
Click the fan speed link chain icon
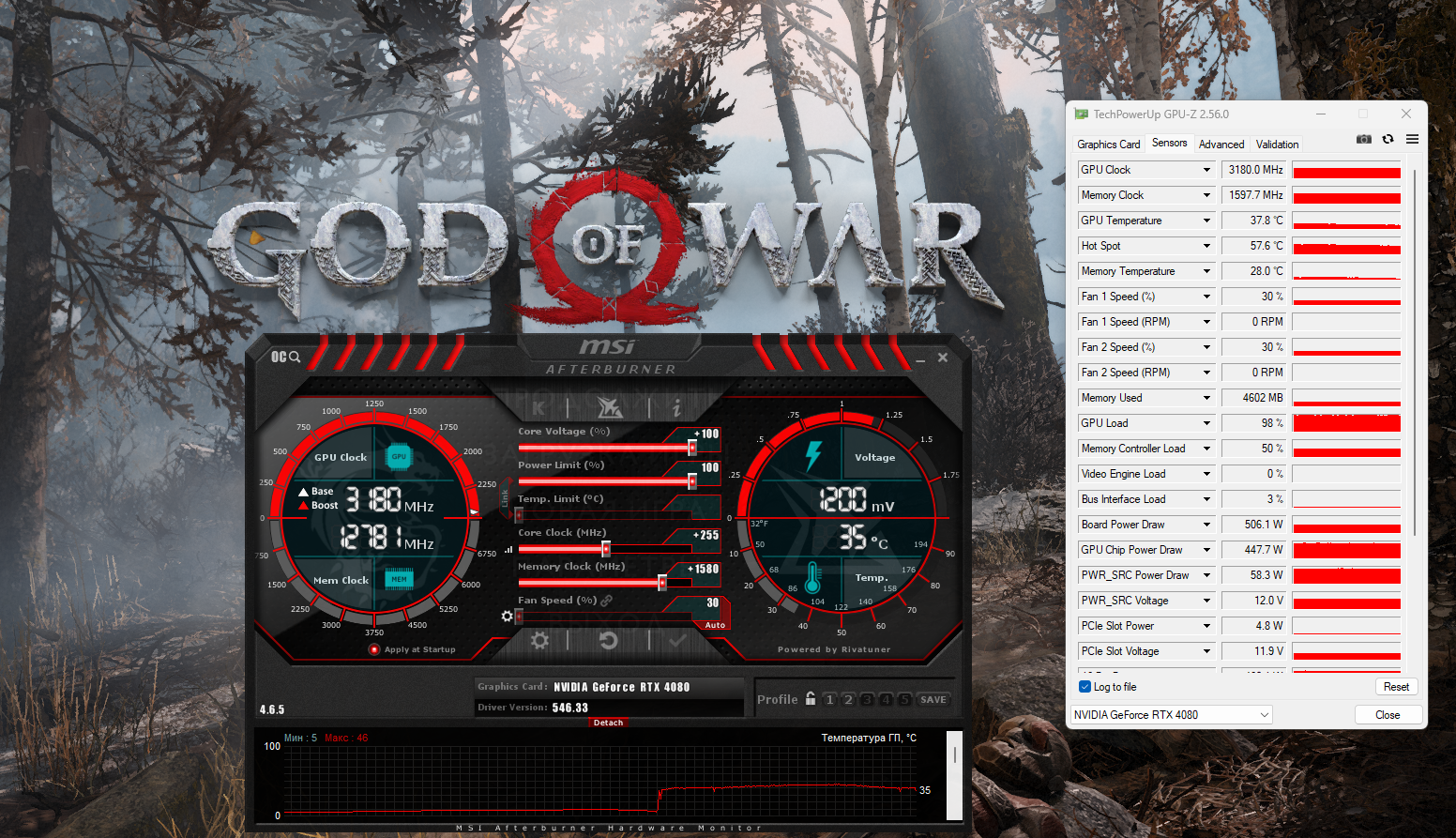606,601
